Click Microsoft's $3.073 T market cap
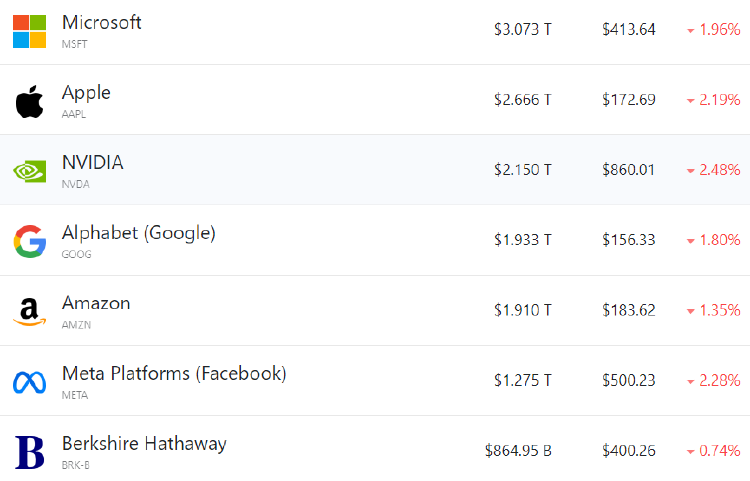The height and width of the screenshot is (481, 750). coord(523,30)
